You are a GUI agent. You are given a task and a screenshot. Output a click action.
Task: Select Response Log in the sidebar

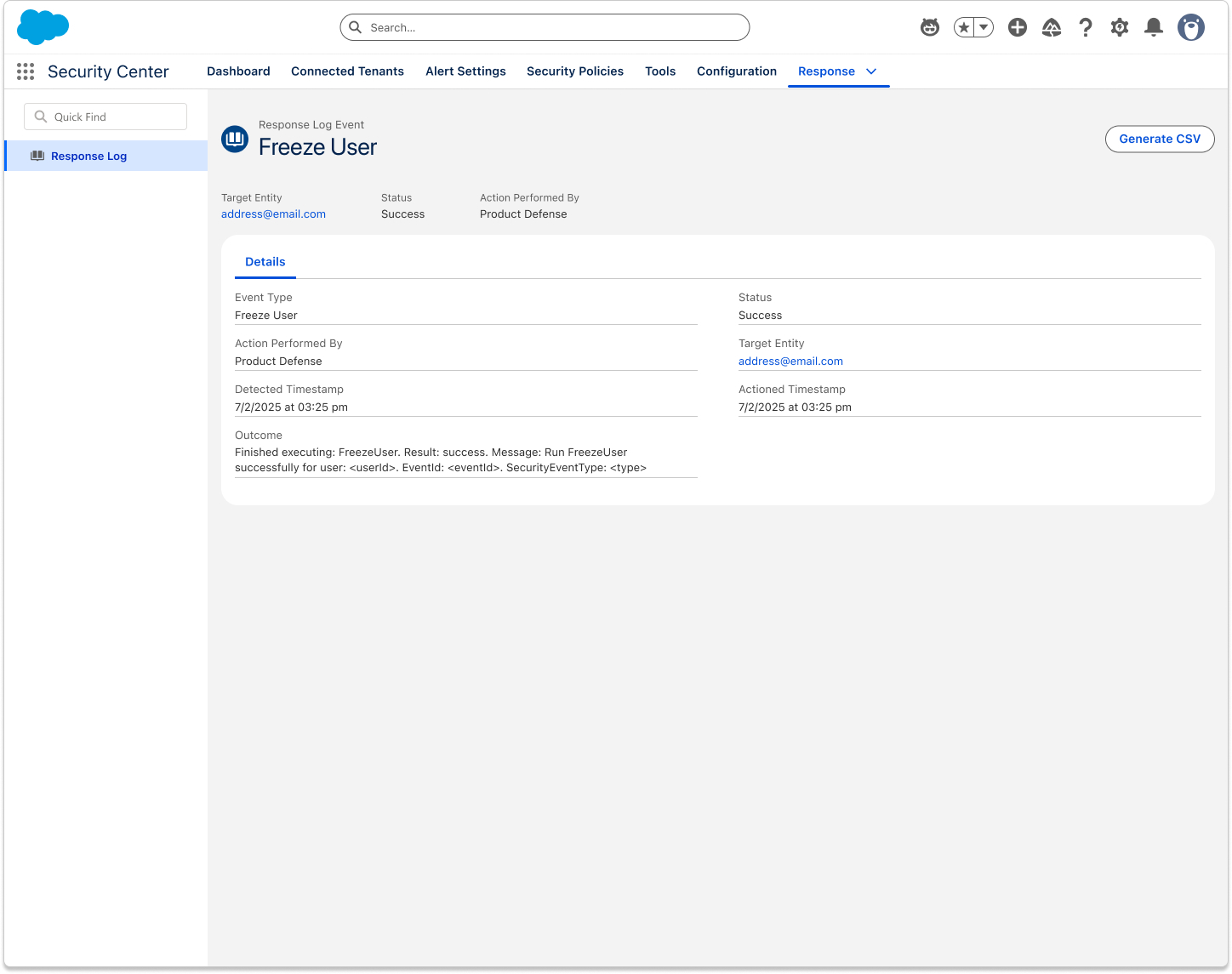106,156
